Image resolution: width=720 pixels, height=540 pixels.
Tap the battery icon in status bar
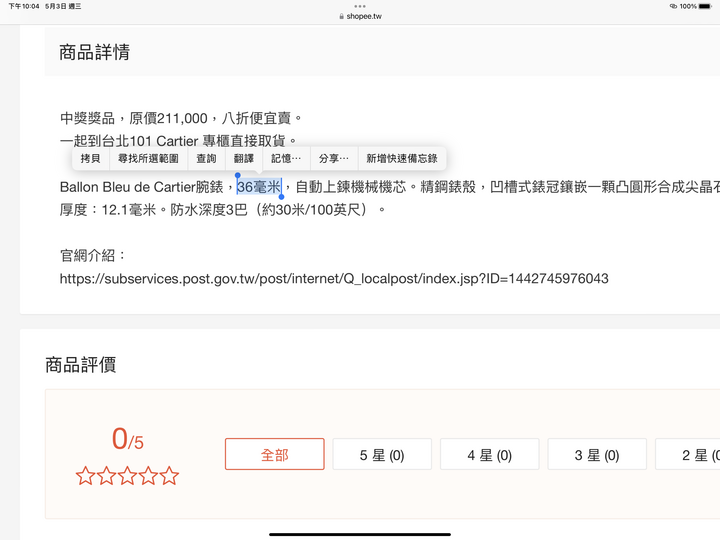pos(706,6)
